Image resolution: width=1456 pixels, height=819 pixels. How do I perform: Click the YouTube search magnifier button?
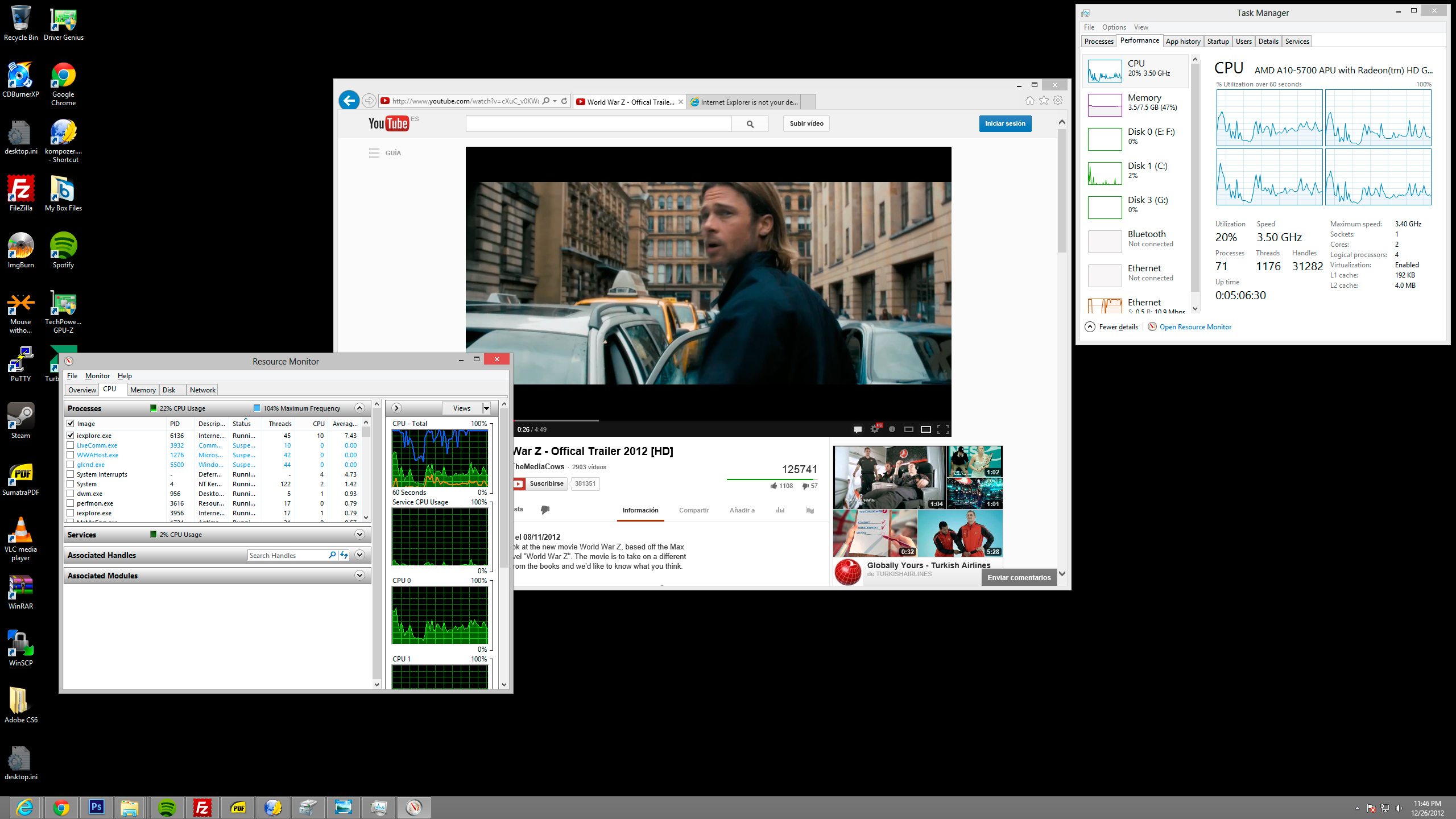[750, 124]
